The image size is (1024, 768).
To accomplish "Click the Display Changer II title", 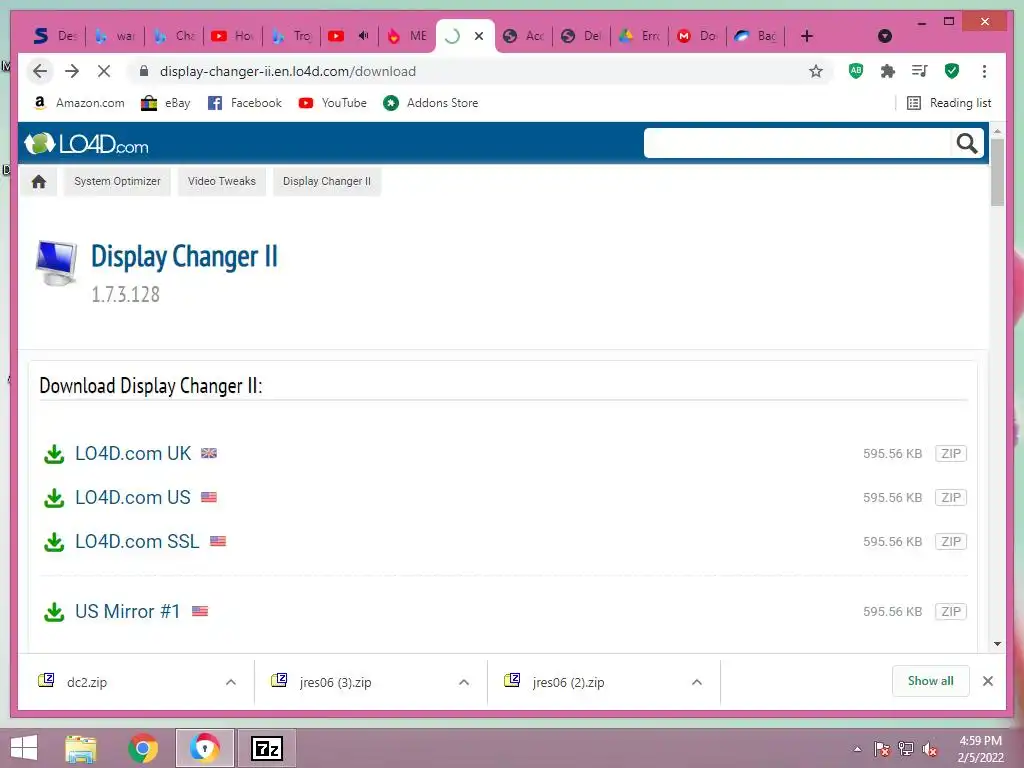I will pyautogui.click(x=184, y=257).
